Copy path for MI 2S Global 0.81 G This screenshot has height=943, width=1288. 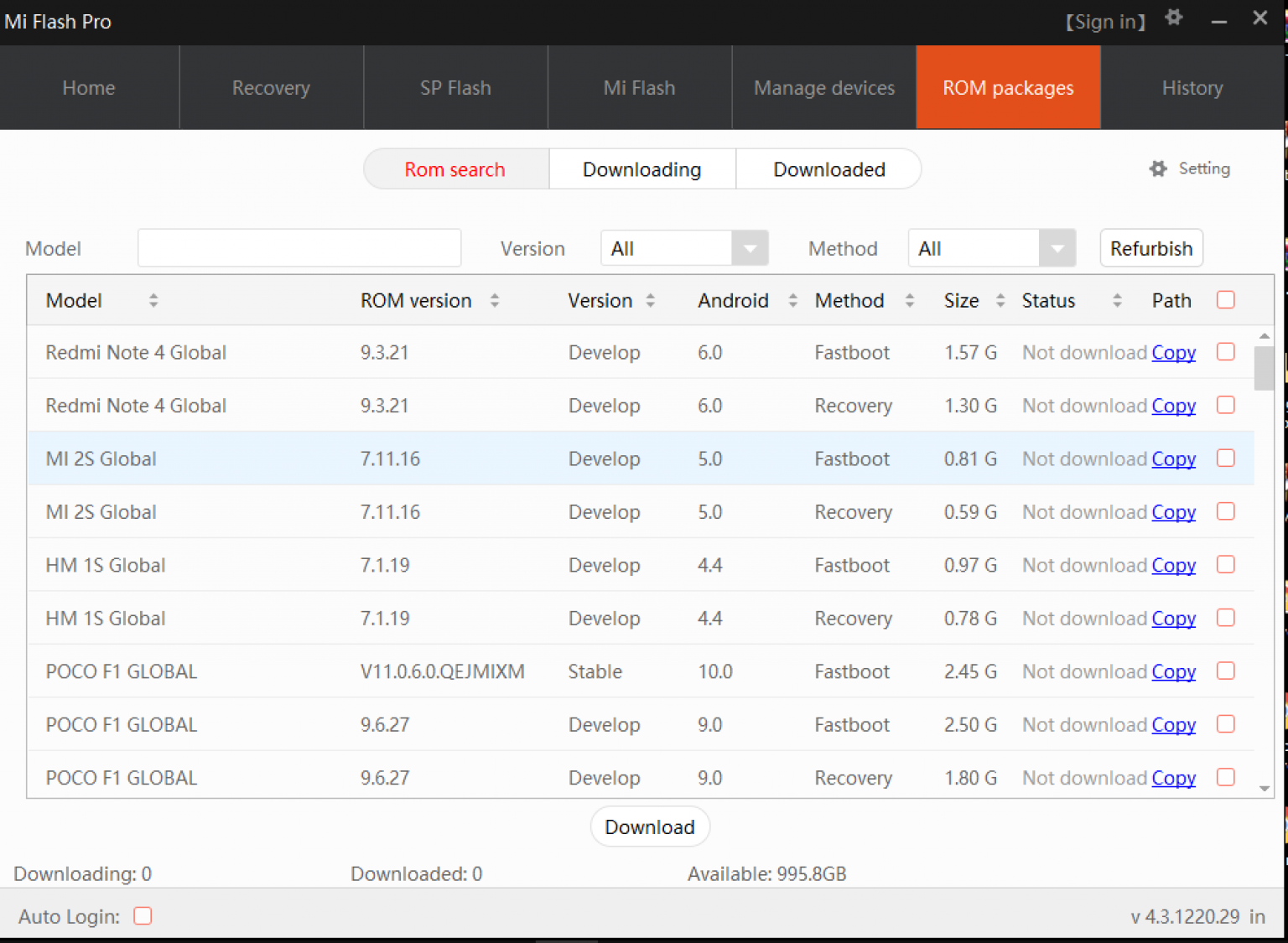[x=1174, y=459]
